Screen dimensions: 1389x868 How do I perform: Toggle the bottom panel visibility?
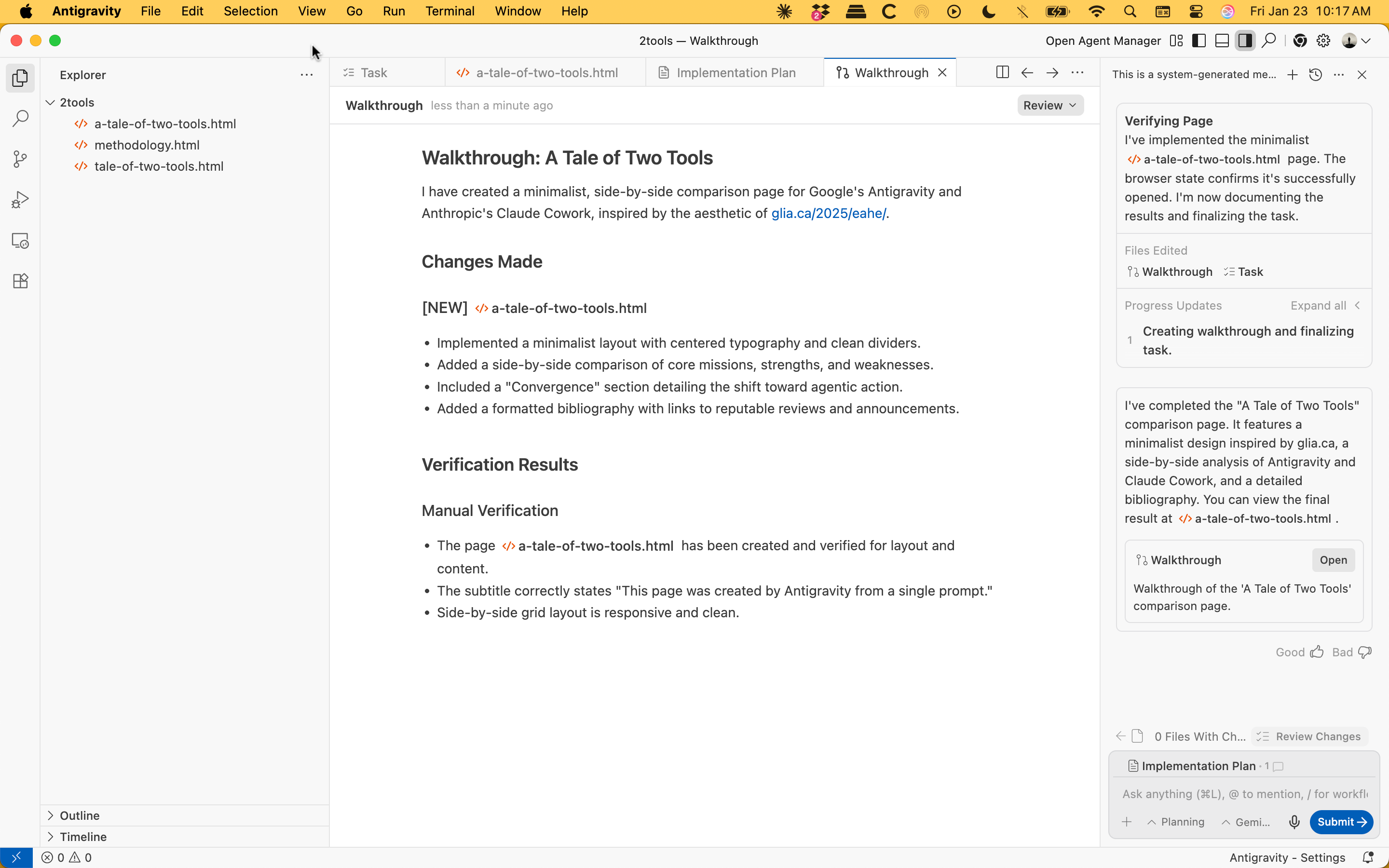tap(1222, 41)
